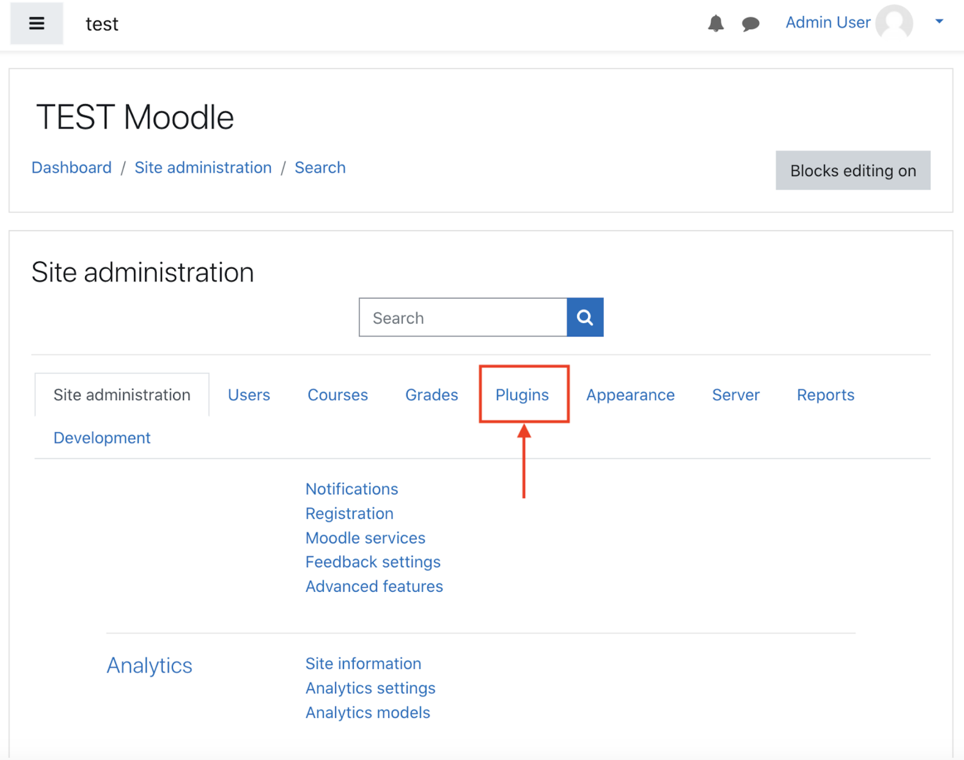Open the messages speech bubble icon
The width and height of the screenshot is (964, 760).
(x=751, y=23)
